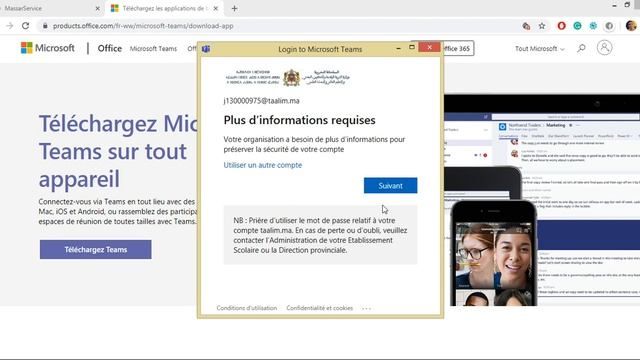This screenshot has height=360, width=640.
Task: Click the three-dots more options in dialog footer
Action: click(x=367, y=308)
